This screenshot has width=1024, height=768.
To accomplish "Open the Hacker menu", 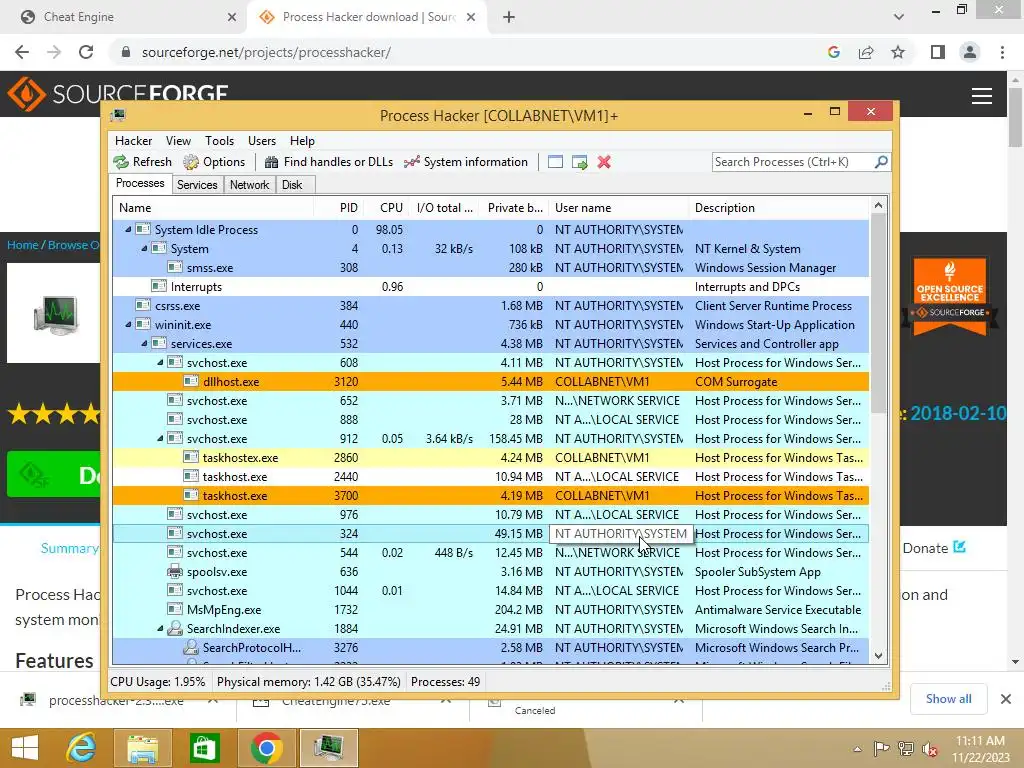I will click(133, 140).
